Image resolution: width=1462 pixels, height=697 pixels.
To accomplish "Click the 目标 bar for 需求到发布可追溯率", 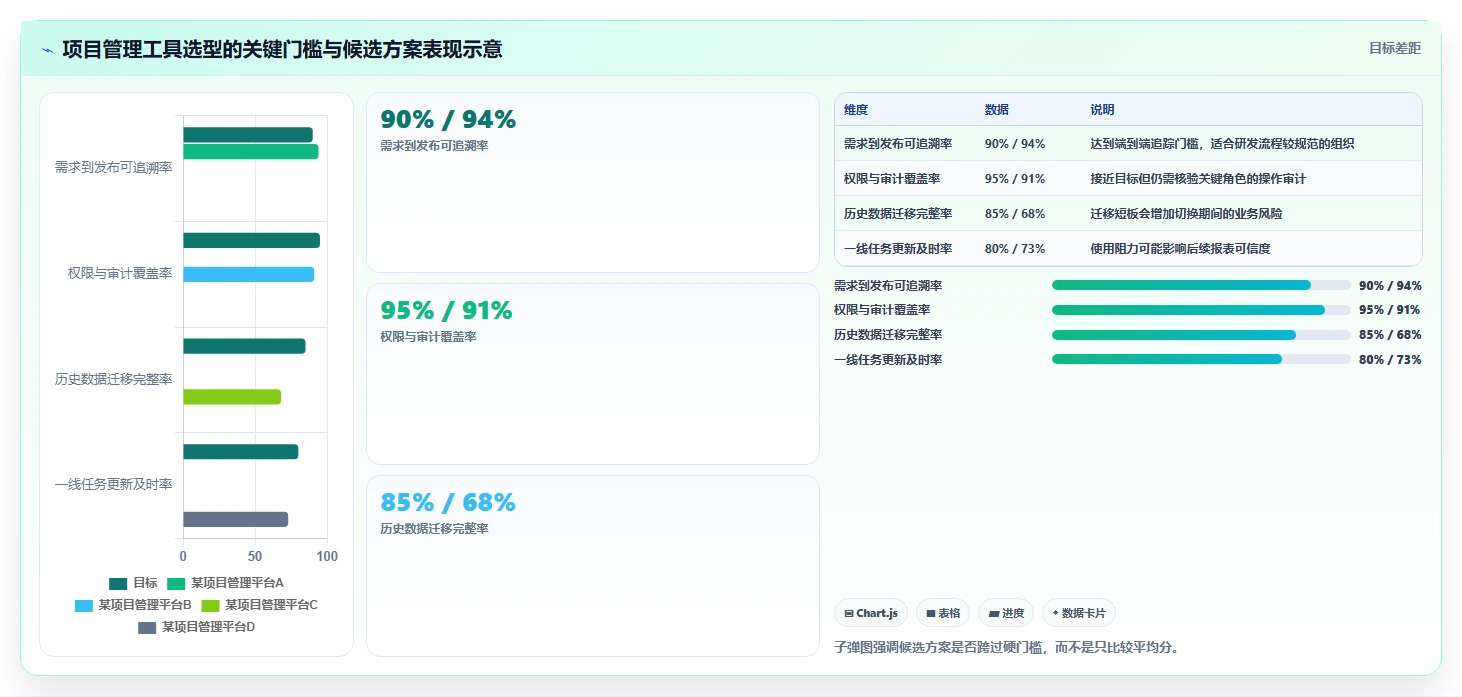I will (248, 135).
